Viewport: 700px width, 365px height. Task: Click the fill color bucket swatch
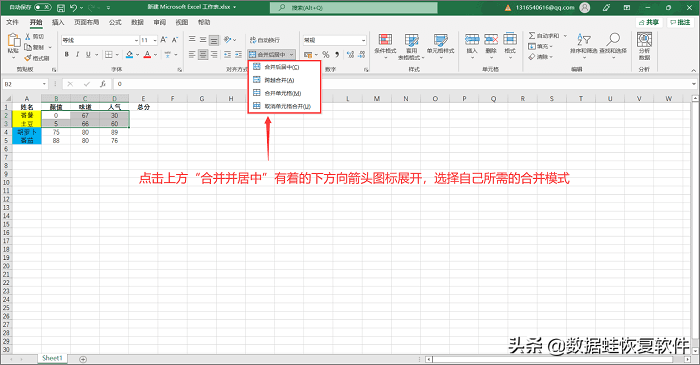click(129, 54)
